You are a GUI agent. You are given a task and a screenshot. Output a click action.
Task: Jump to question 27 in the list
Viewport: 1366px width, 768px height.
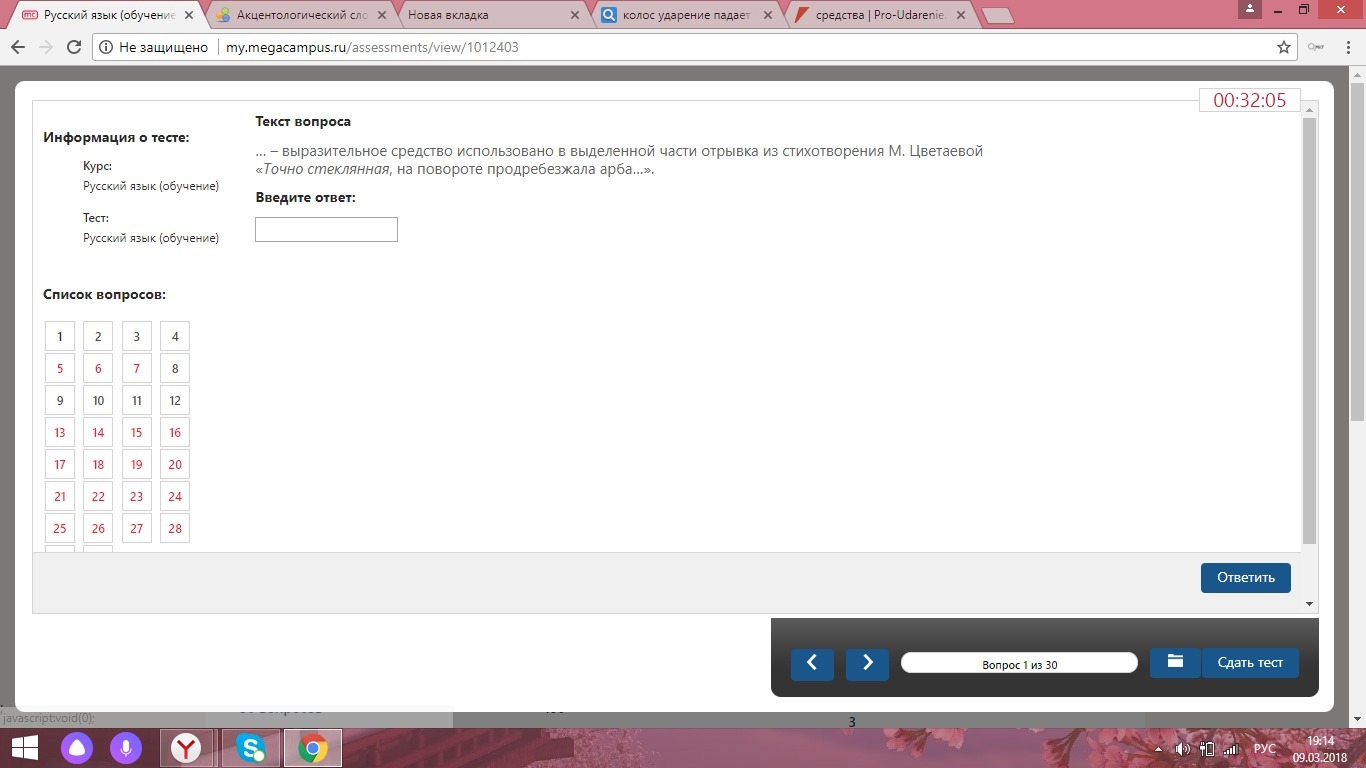tap(137, 529)
